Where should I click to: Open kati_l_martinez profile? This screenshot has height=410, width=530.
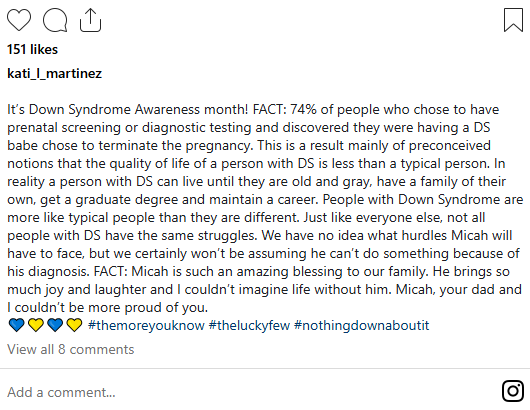[54, 73]
